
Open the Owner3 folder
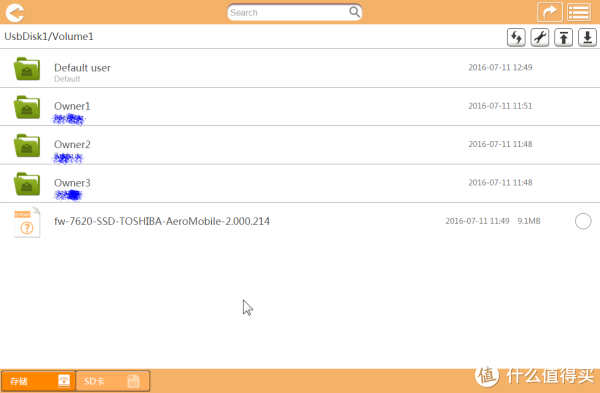(x=300, y=184)
